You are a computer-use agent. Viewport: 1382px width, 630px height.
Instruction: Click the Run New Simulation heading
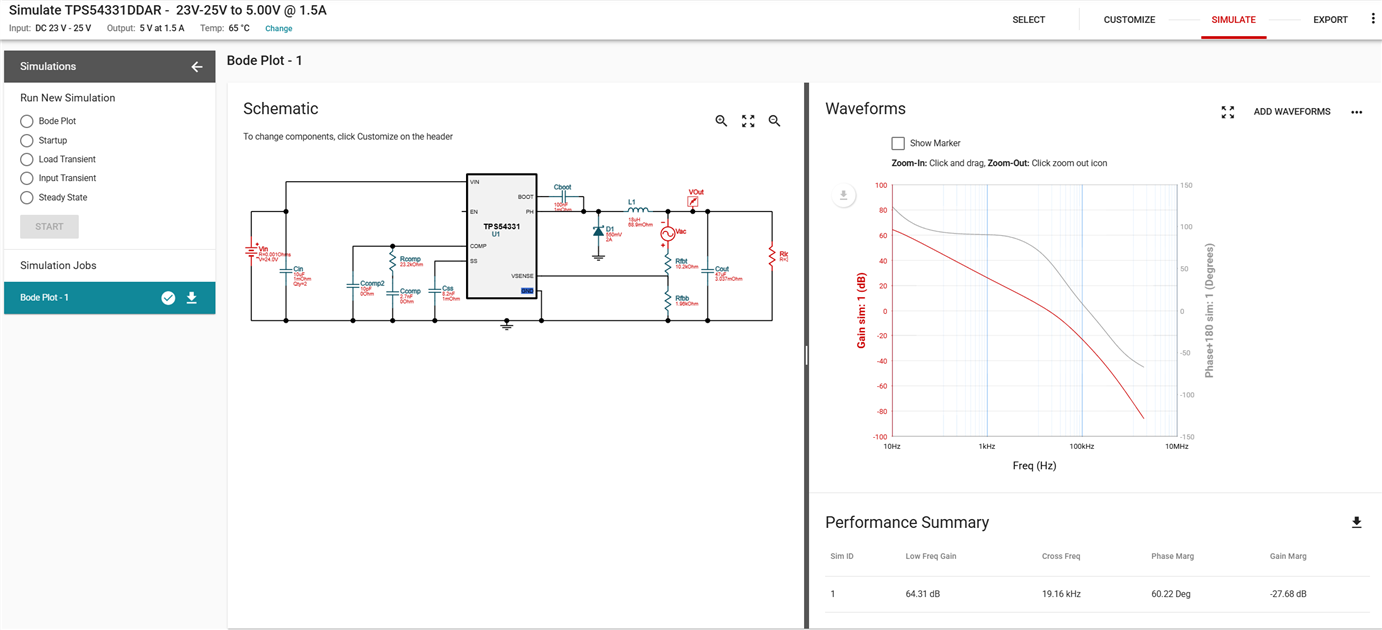click(x=67, y=98)
